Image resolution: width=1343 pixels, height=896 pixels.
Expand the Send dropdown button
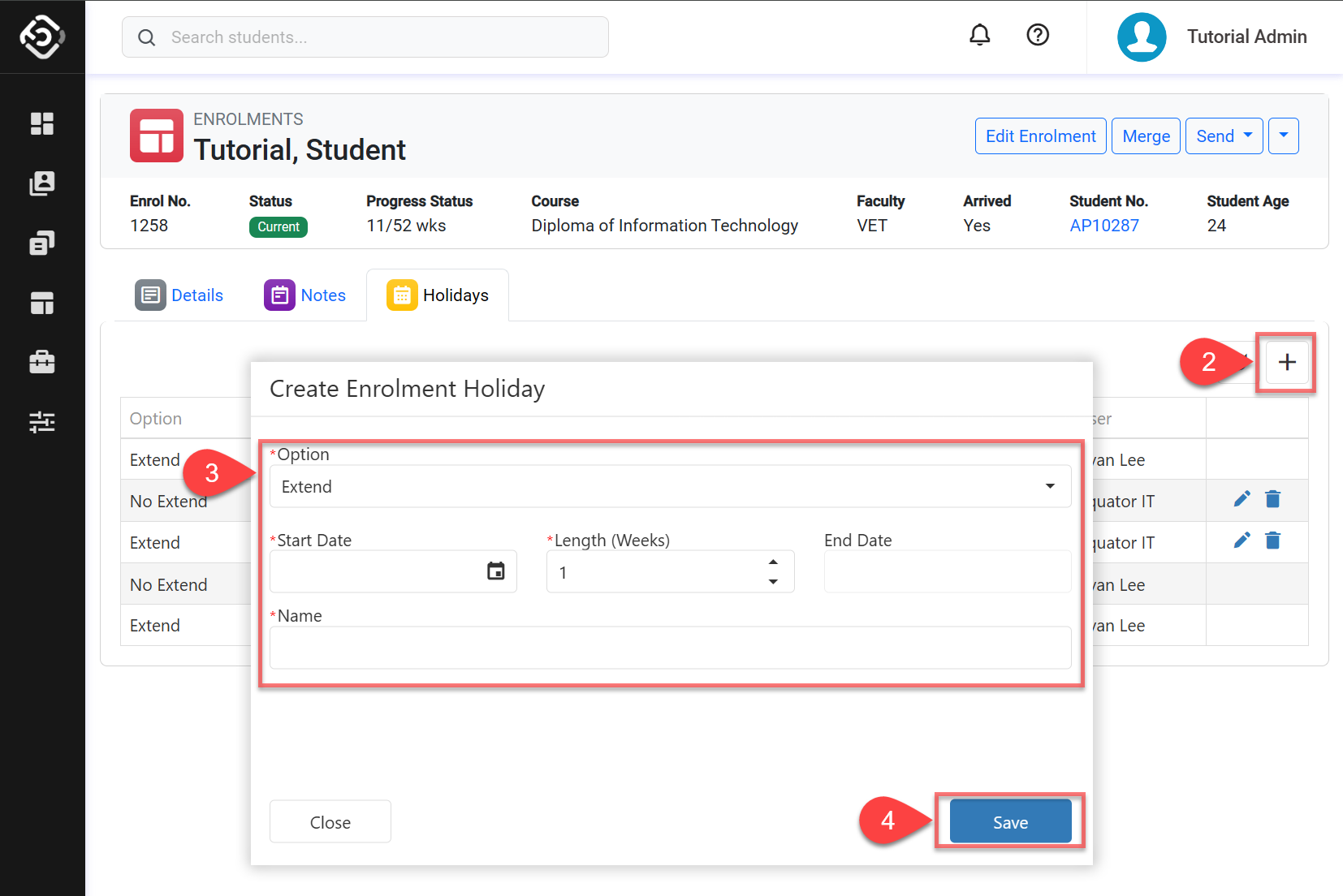click(1224, 136)
